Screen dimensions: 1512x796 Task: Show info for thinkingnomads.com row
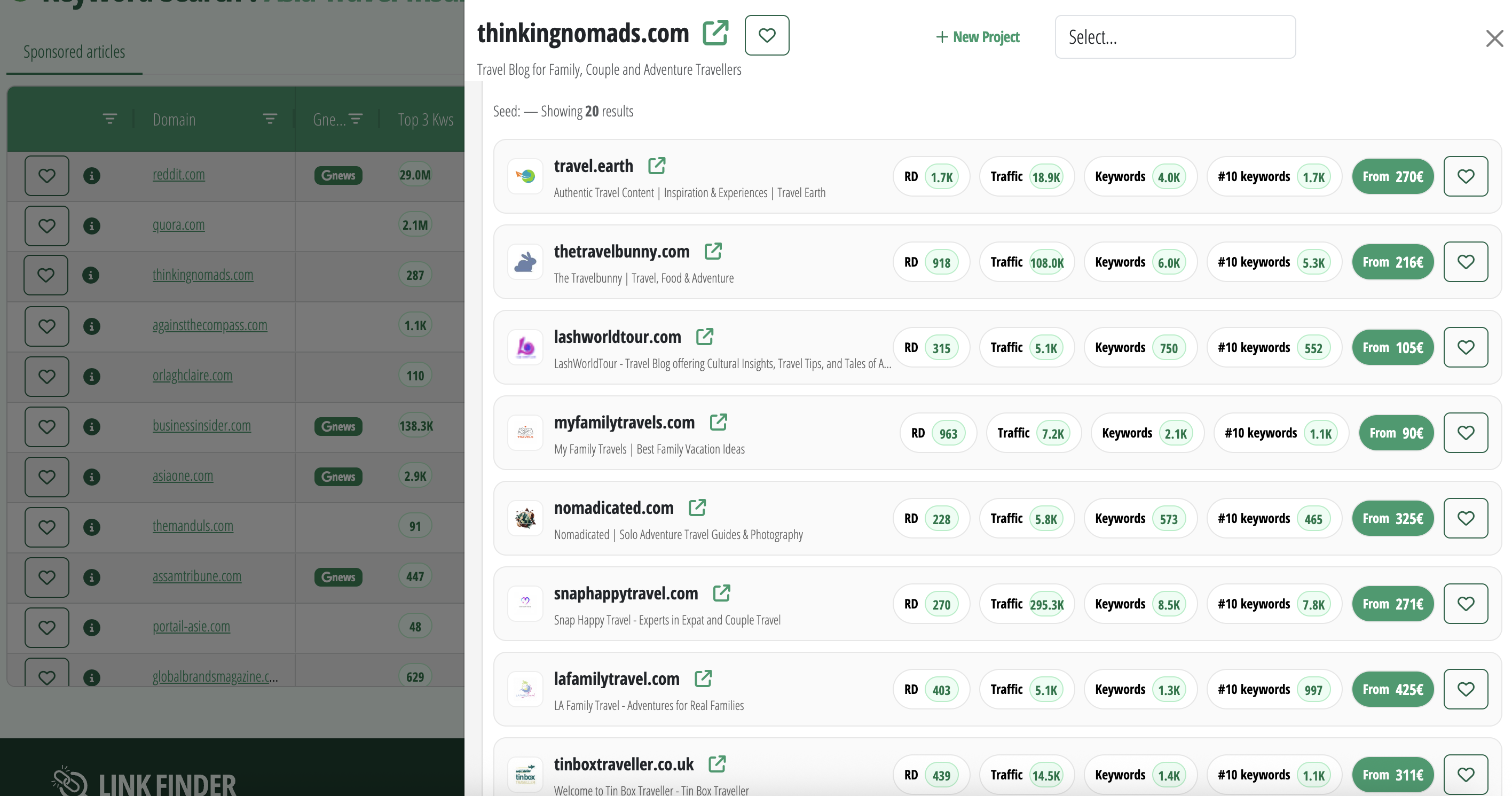[x=90, y=275]
